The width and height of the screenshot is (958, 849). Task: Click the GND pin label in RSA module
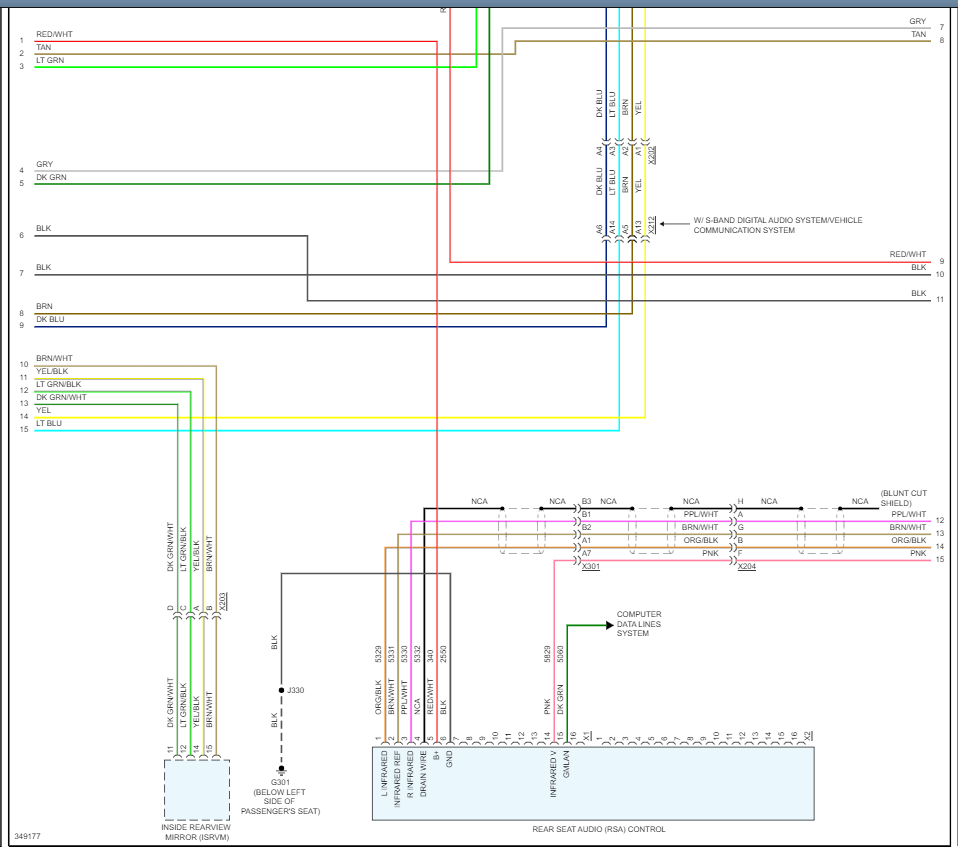click(449, 759)
